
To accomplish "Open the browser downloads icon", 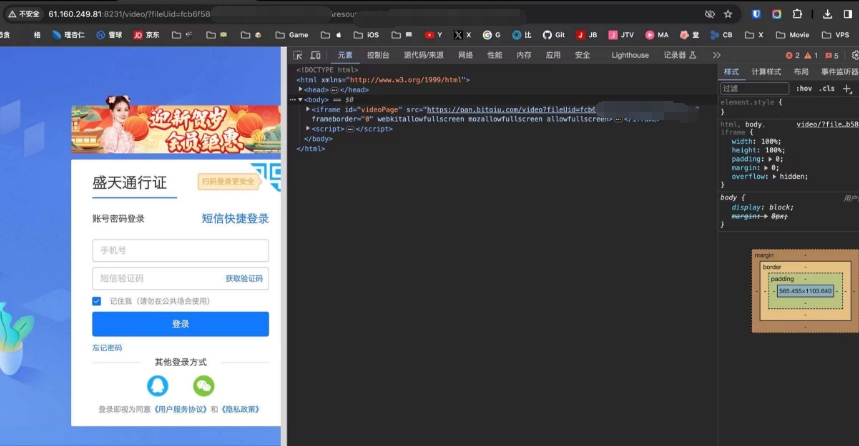I will coord(827,14).
